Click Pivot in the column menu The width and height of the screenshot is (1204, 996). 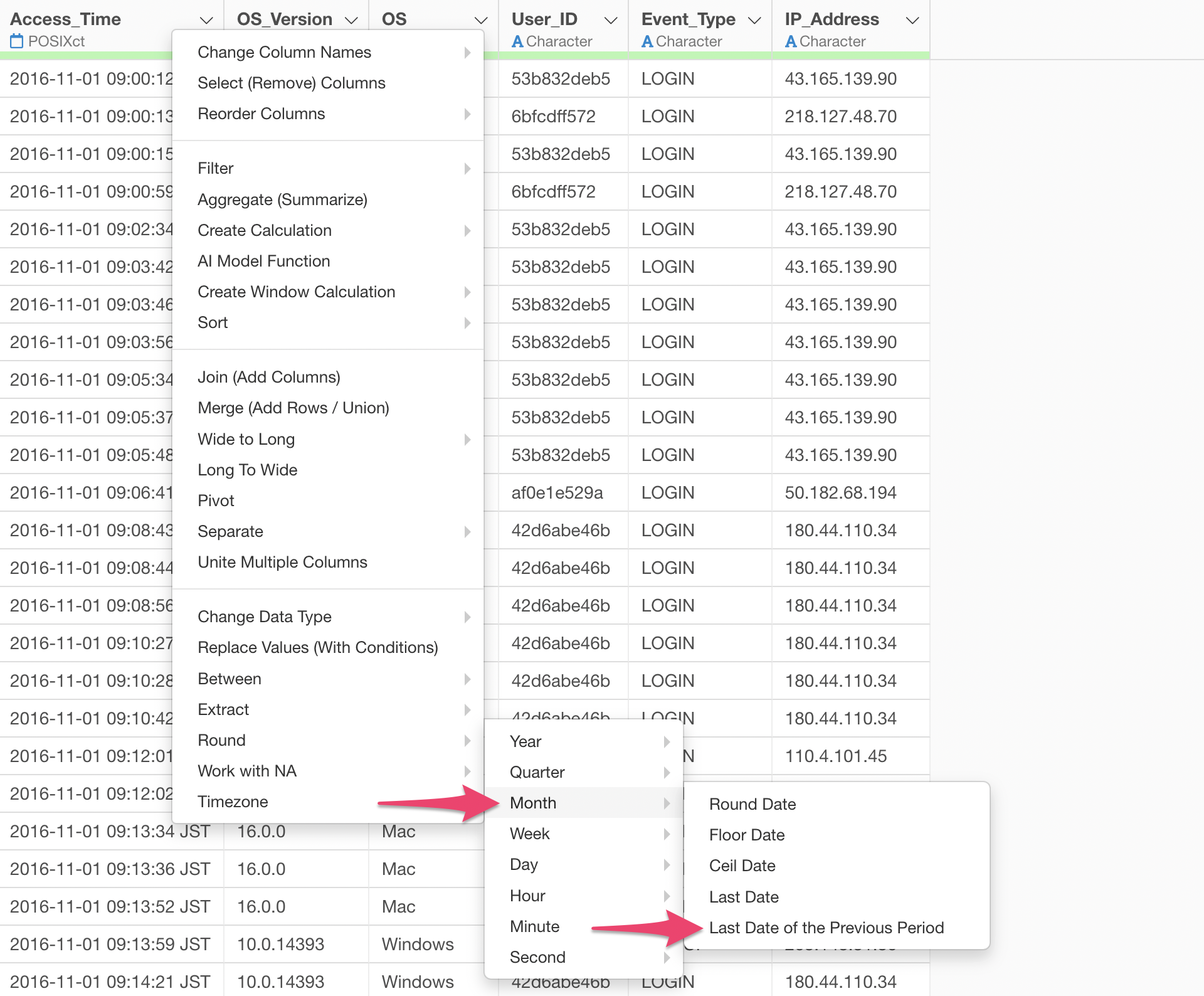(x=216, y=501)
